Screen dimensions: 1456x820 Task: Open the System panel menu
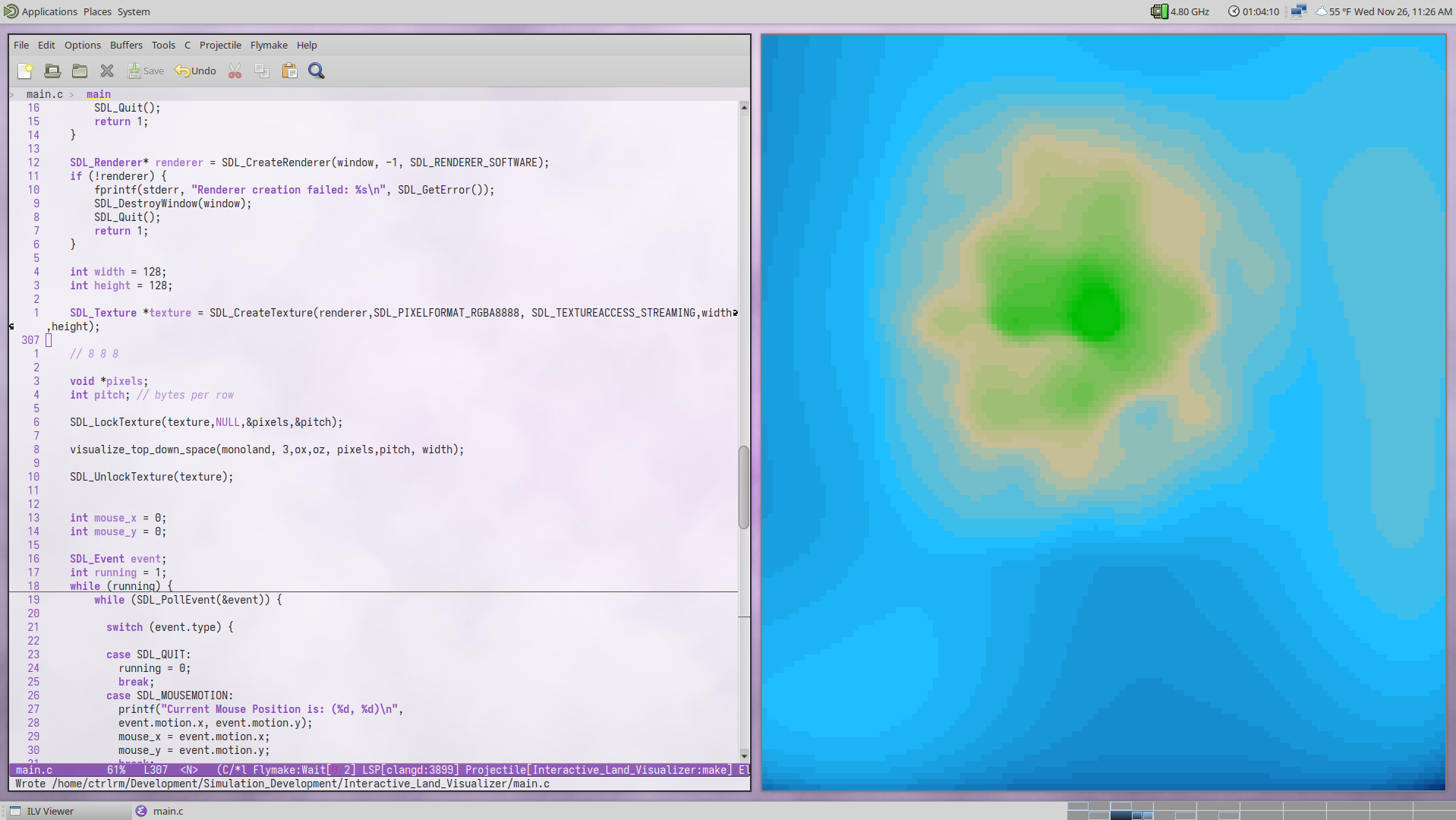[134, 11]
